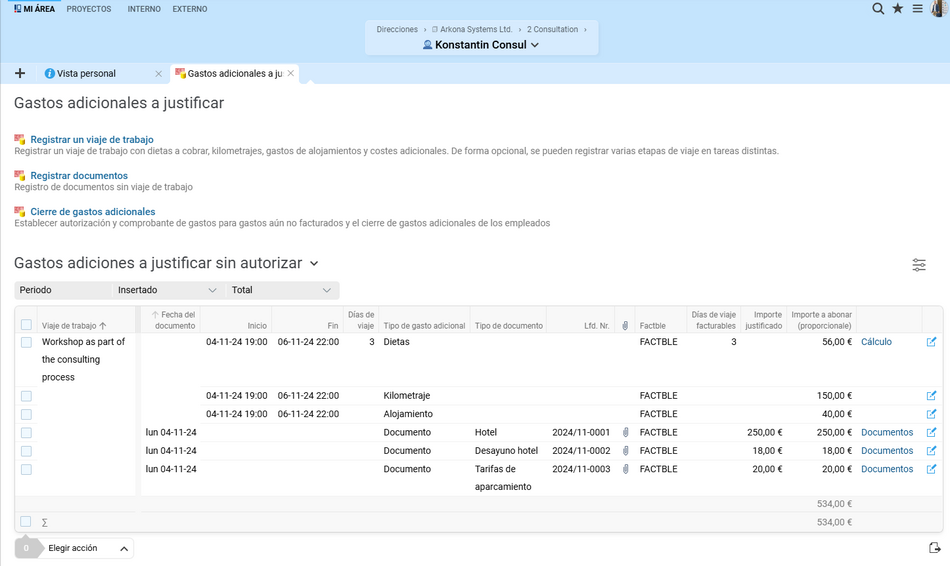Sort by Fecha del documento column

(173, 320)
